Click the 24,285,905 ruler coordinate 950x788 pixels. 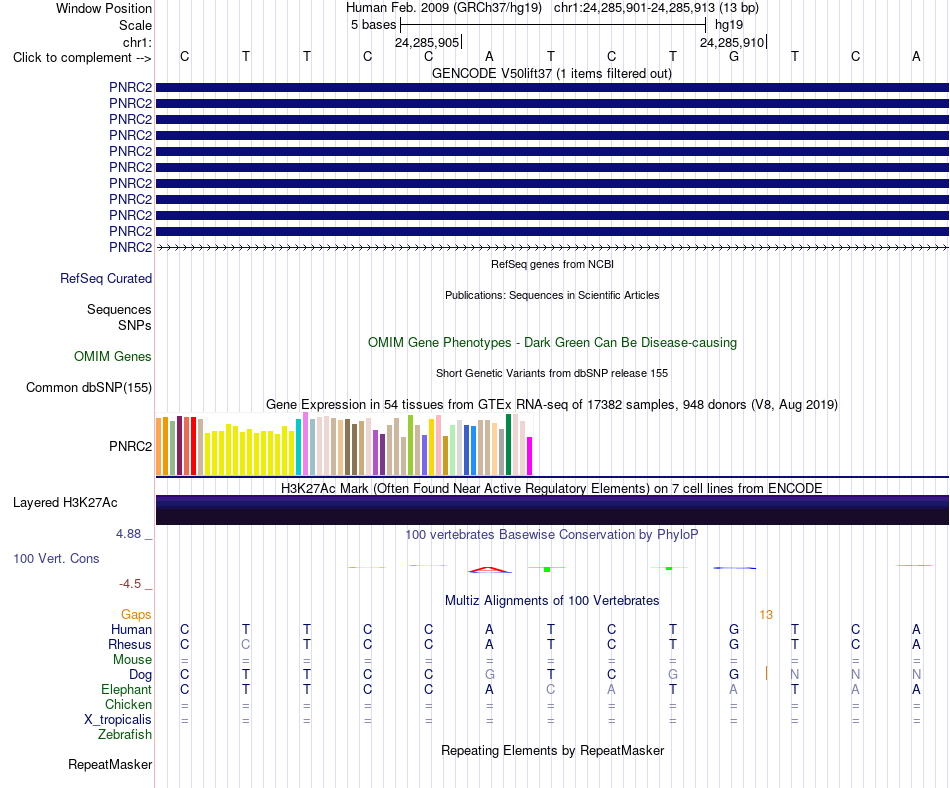tap(427, 42)
